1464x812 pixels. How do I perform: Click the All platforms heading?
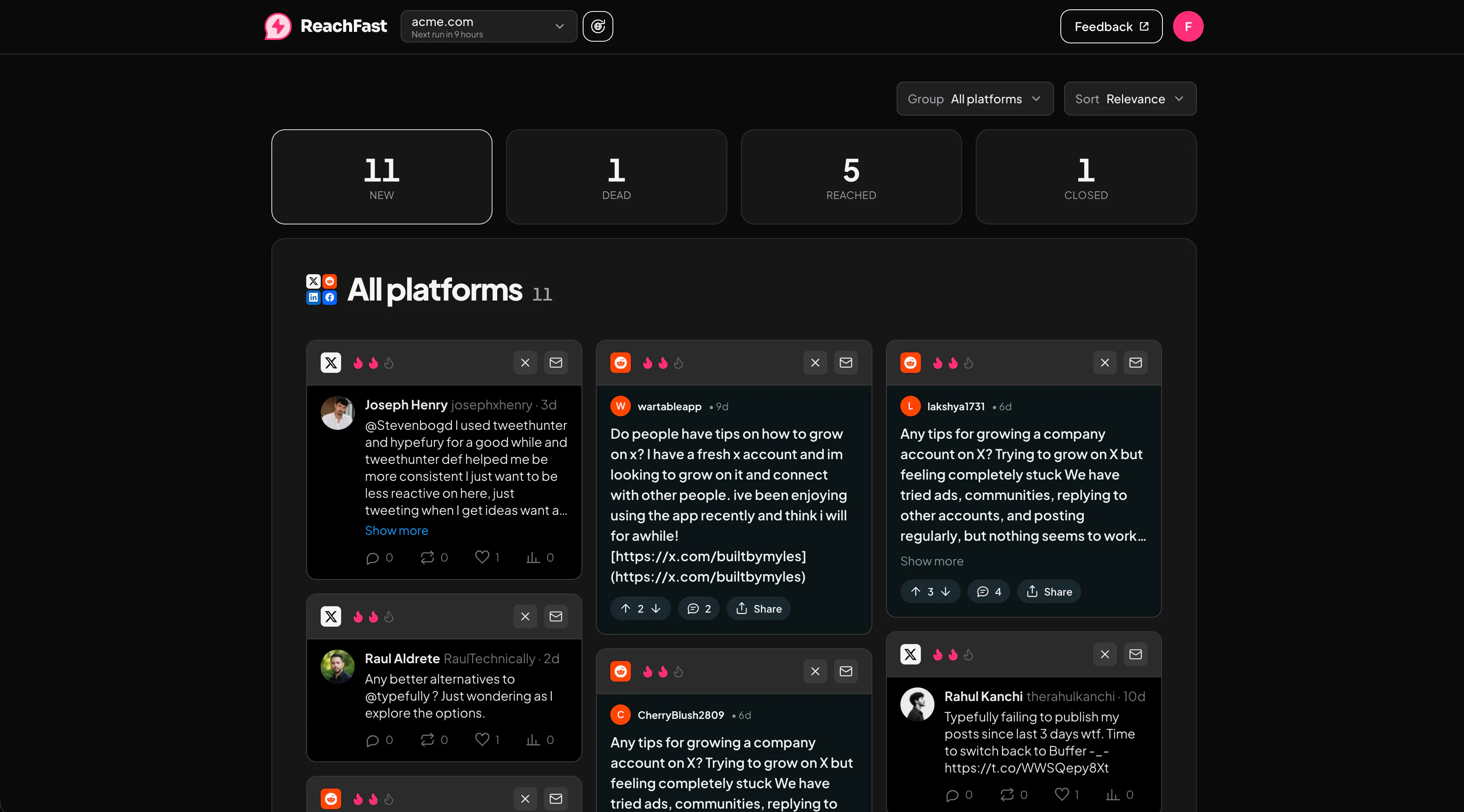pos(435,290)
